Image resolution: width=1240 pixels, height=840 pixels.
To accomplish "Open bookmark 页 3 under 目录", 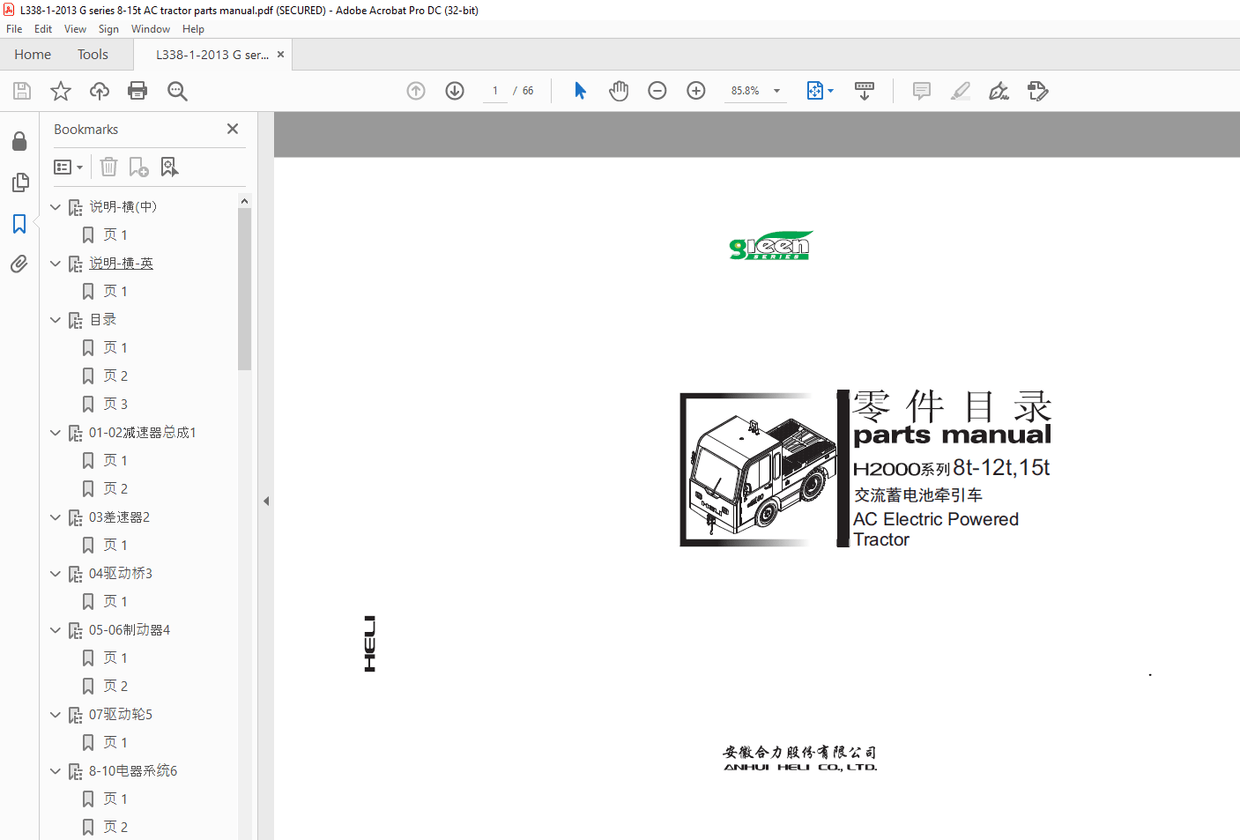I will coord(116,404).
